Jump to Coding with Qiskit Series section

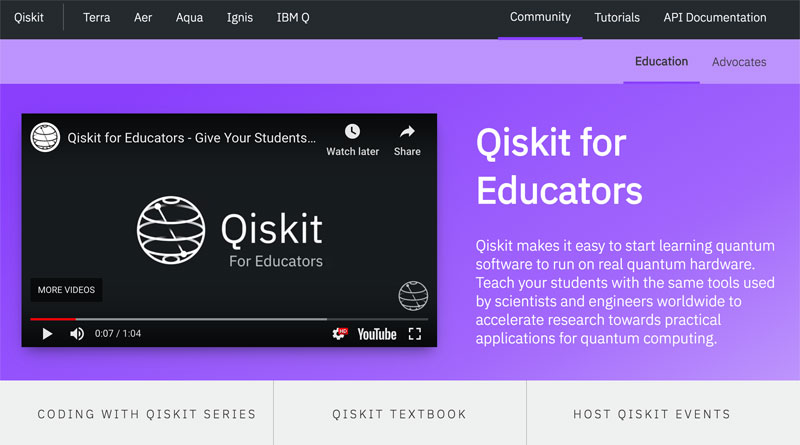coord(146,414)
